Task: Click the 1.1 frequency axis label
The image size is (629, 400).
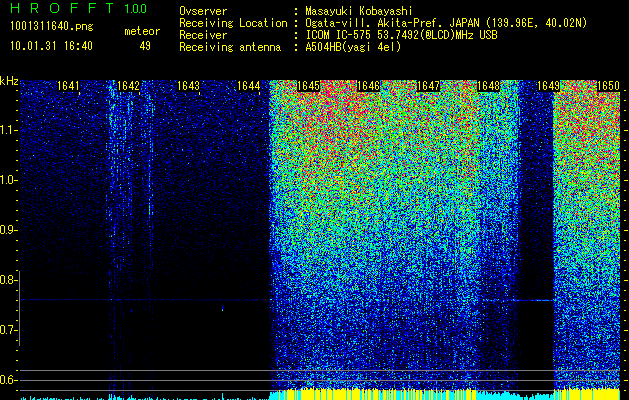Action: pos(8,130)
